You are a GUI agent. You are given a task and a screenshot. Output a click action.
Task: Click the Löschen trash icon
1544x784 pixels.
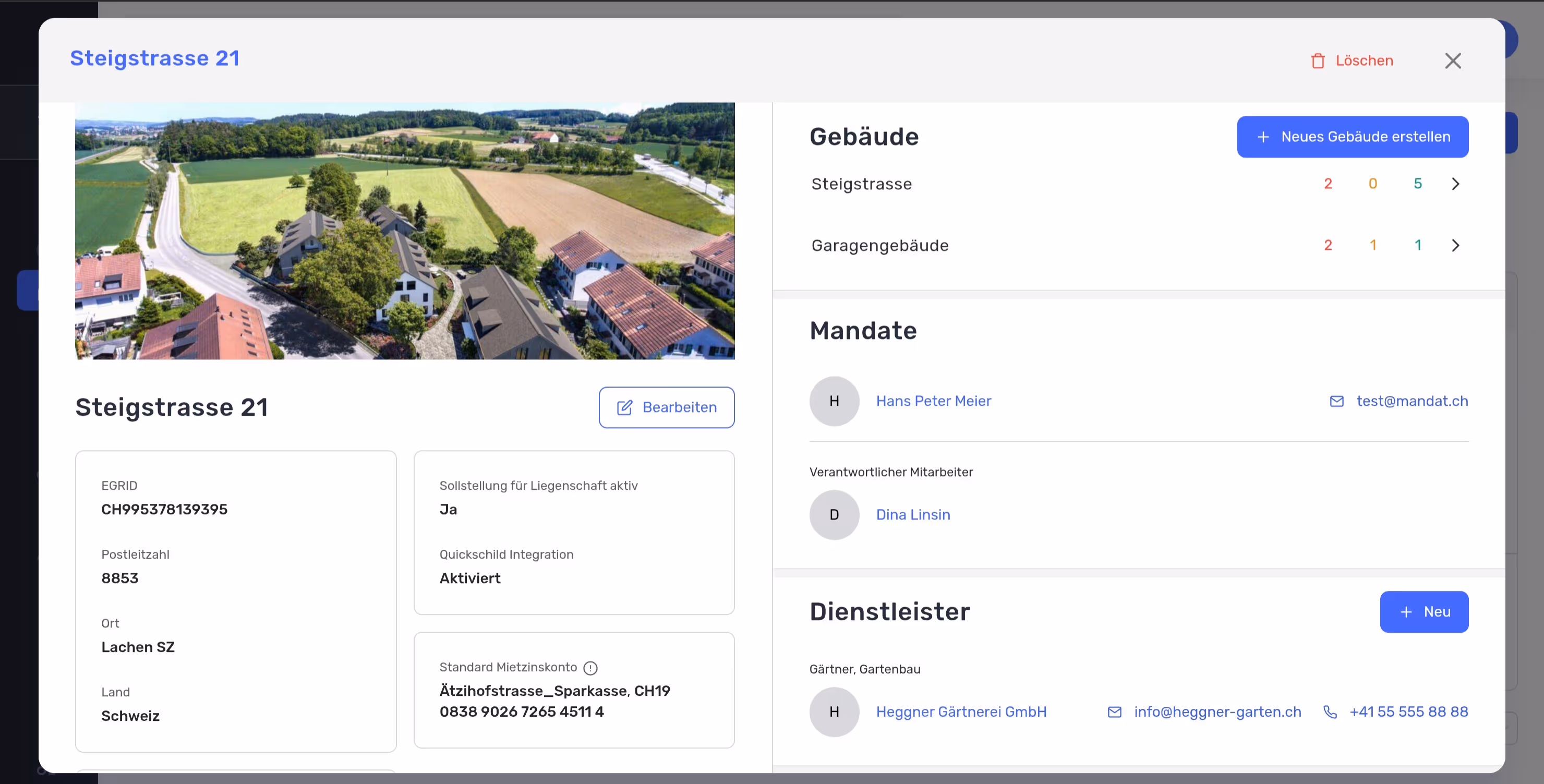pyautogui.click(x=1318, y=61)
